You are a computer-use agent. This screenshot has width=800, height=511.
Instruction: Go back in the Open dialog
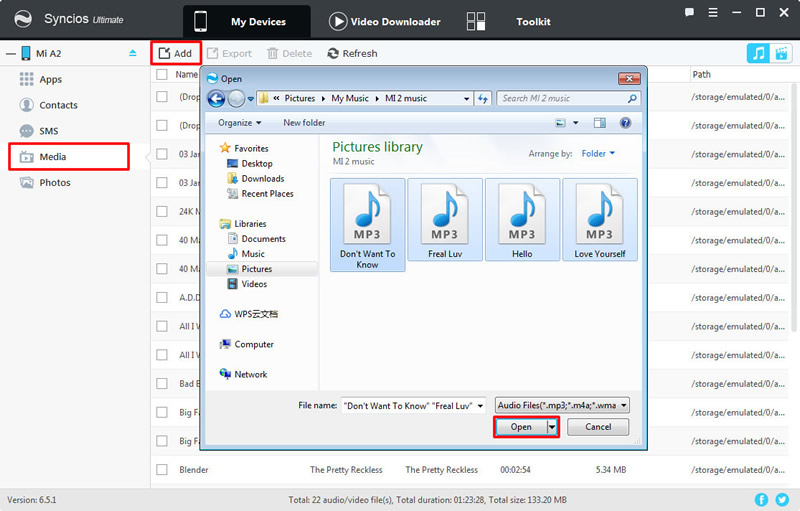216,98
